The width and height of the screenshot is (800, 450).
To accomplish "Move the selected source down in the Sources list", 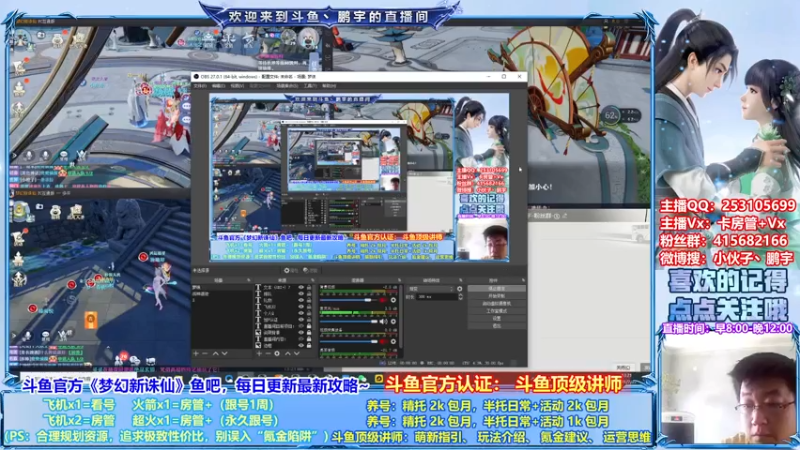I will (297, 354).
